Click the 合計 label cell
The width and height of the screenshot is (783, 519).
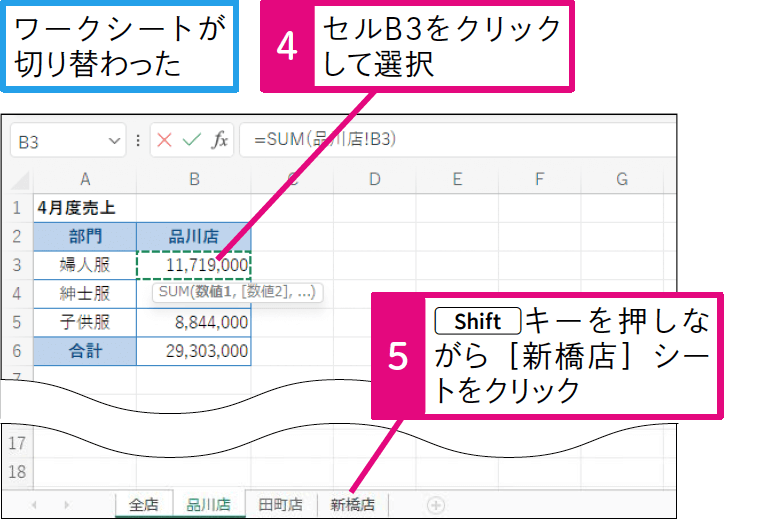85,351
